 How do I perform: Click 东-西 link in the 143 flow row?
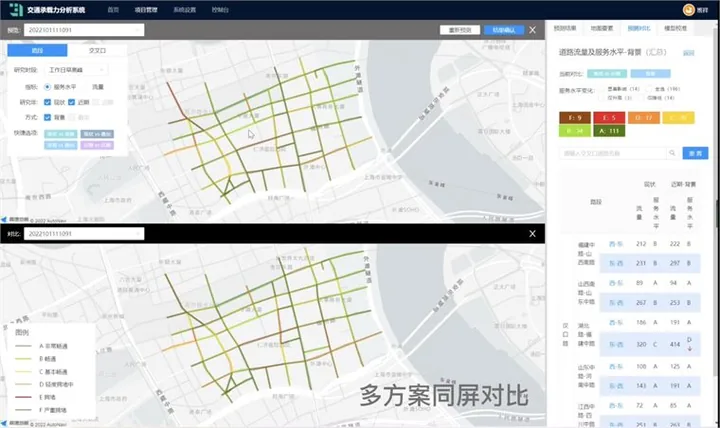(615, 386)
